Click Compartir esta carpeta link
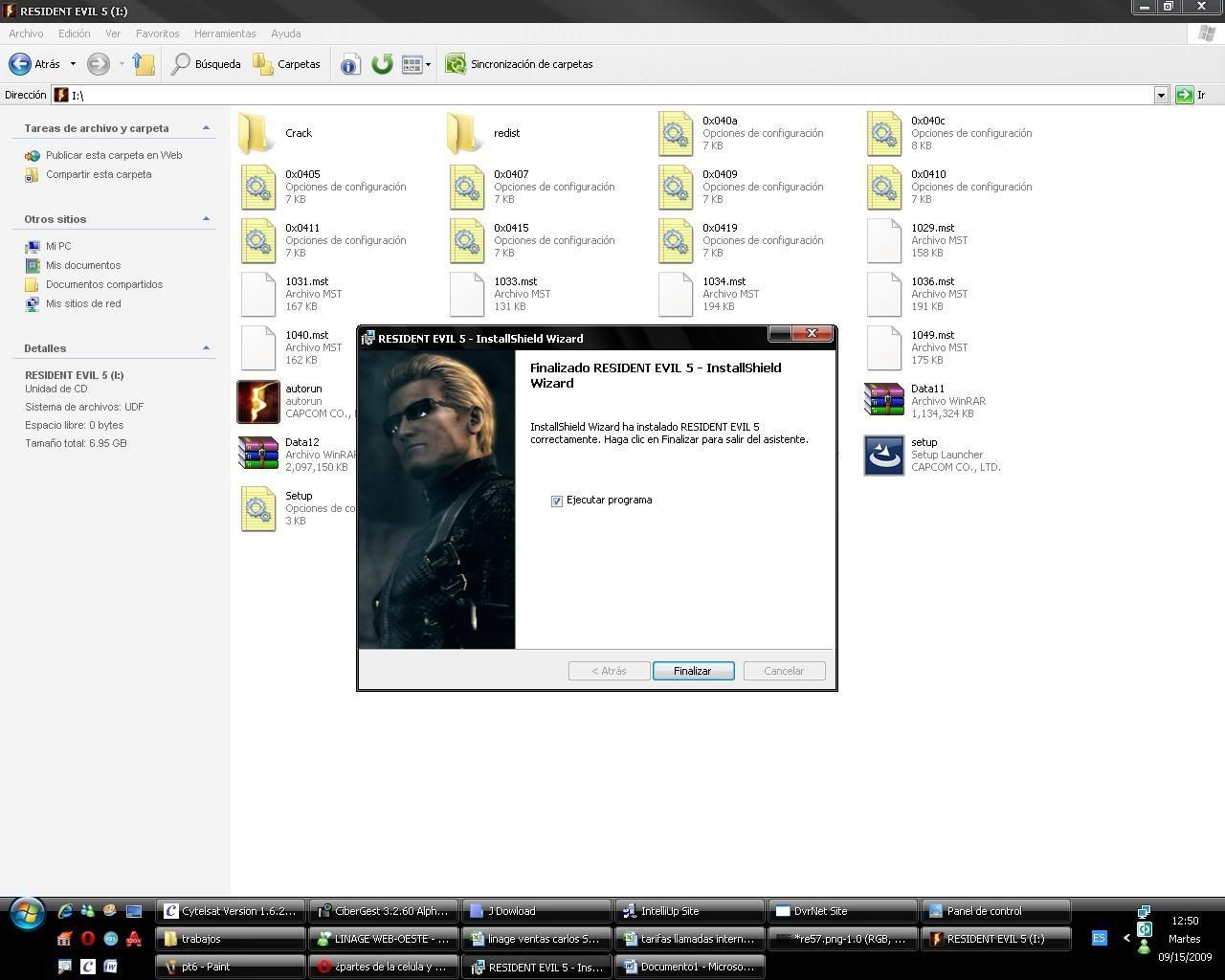This screenshot has height=980, width=1225. pos(99,174)
